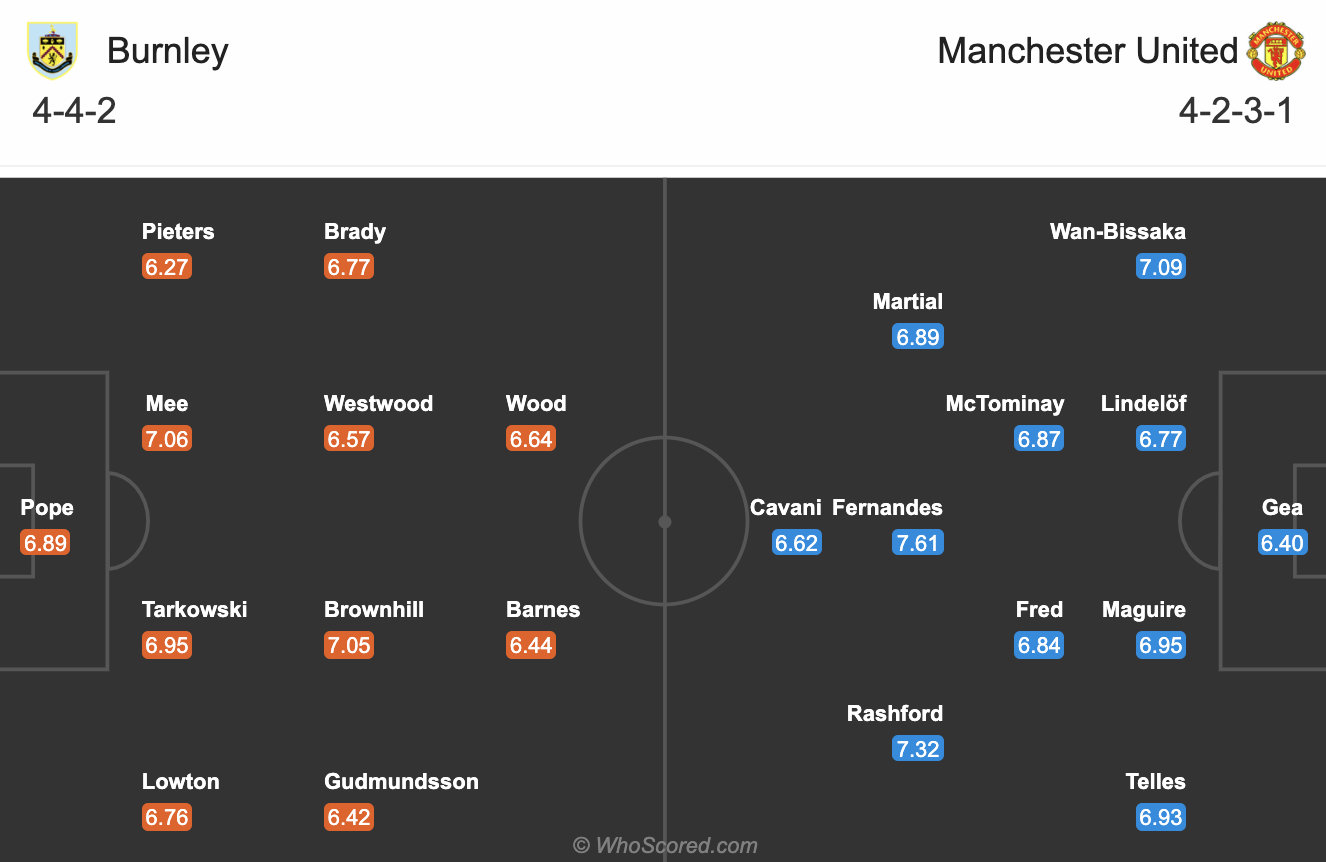Viewport: 1326px width, 862px height.
Task: Click Burnley's 4-4-2 formation text
Action: (75, 111)
